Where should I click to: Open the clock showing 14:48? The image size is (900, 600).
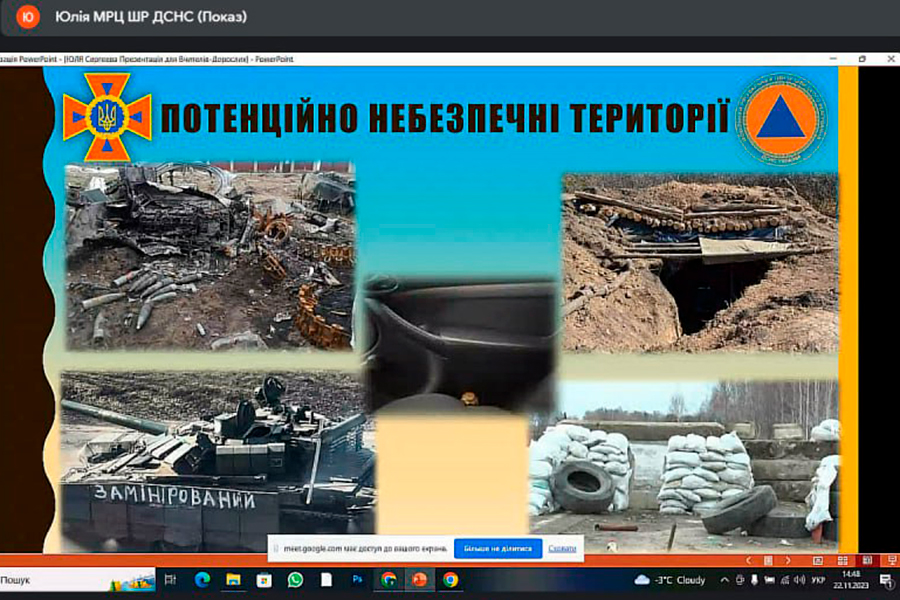click(x=851, y=580)
